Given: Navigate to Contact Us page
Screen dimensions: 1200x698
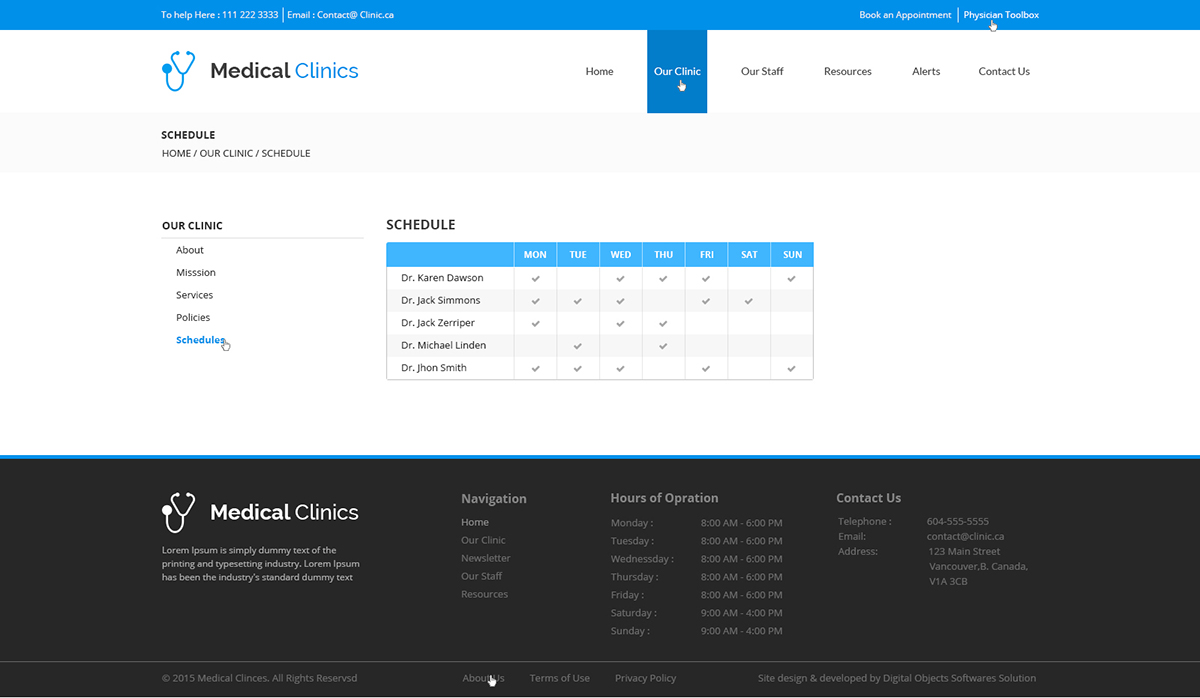Looking at the screenshot, I should [x=1004, y=71].
